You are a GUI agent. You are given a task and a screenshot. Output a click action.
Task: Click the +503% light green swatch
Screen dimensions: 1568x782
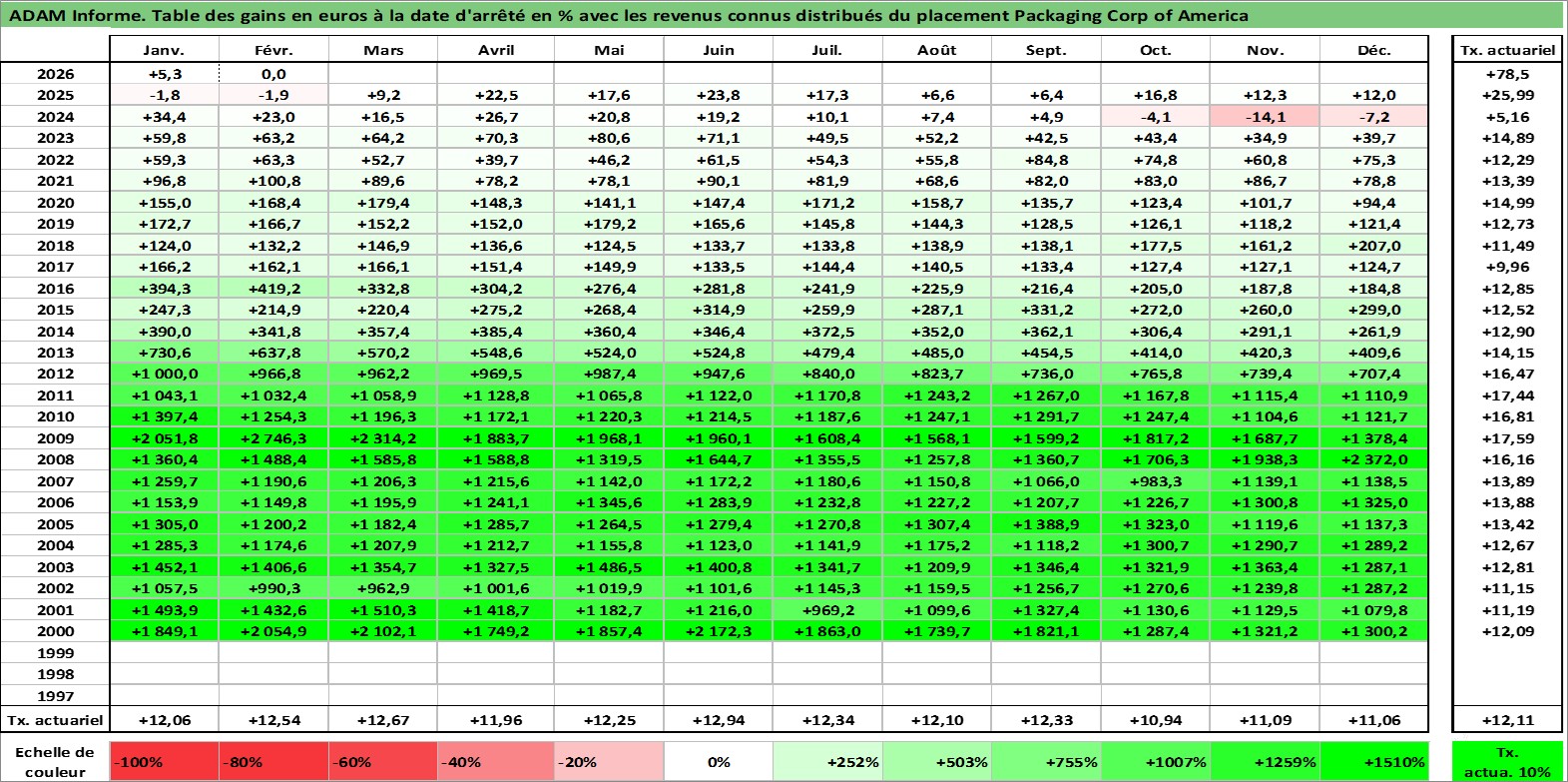coord(937,761)
